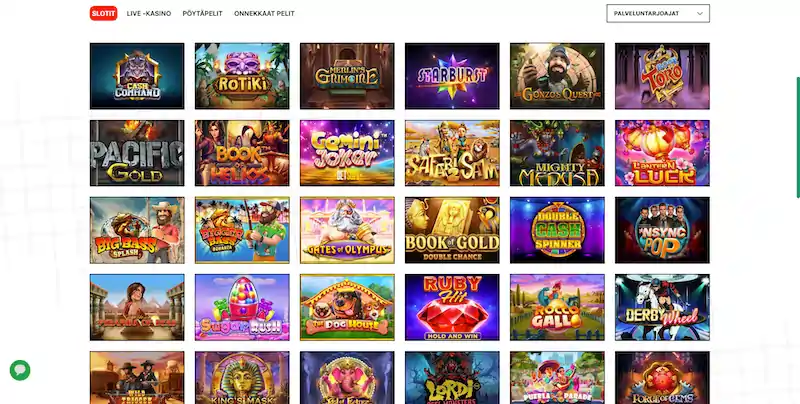Screen dimensions: 800x404
Task: Start the Double Cash Spinner game
Action: point(557,230)
